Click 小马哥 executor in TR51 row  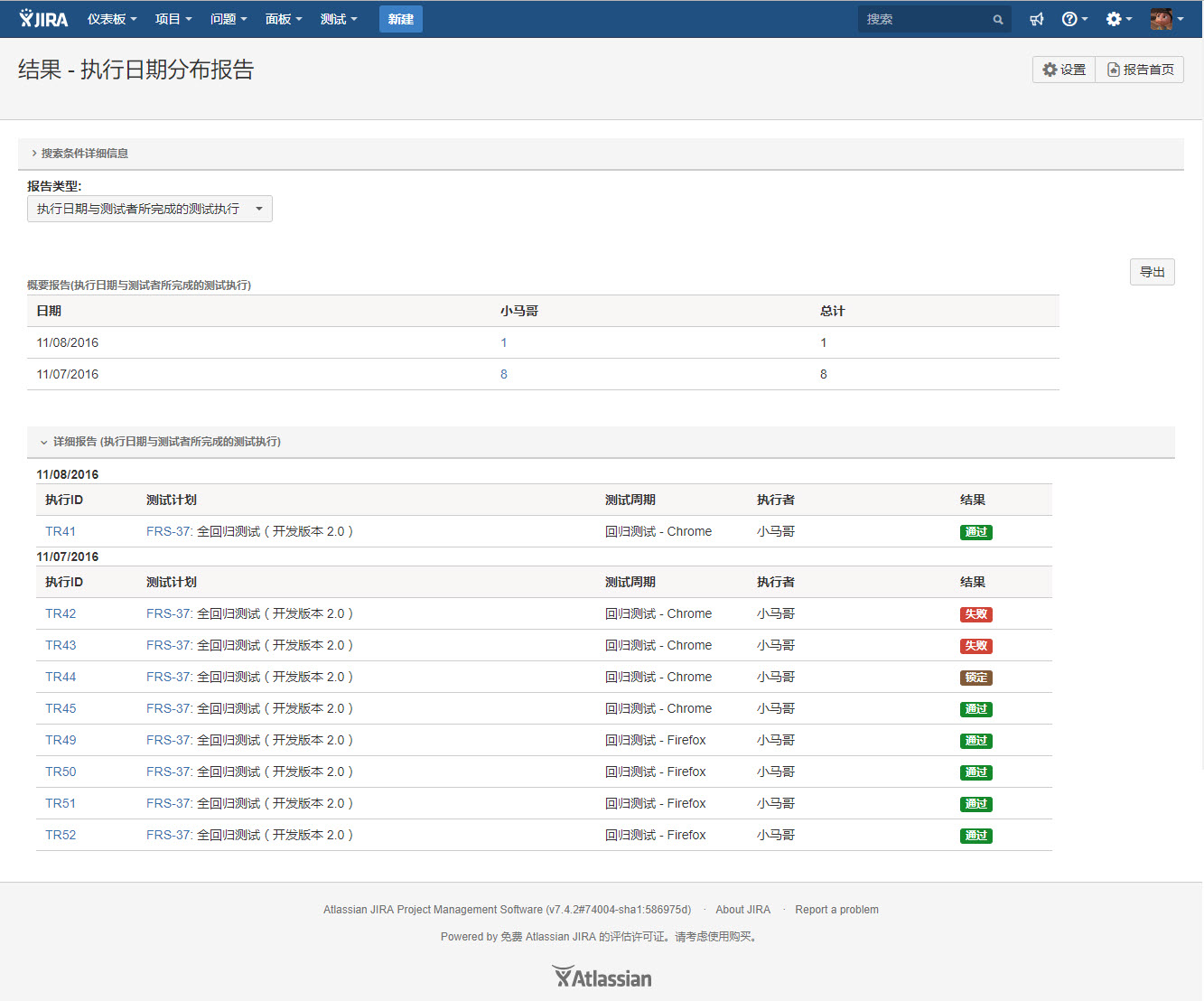pos(776,803)
